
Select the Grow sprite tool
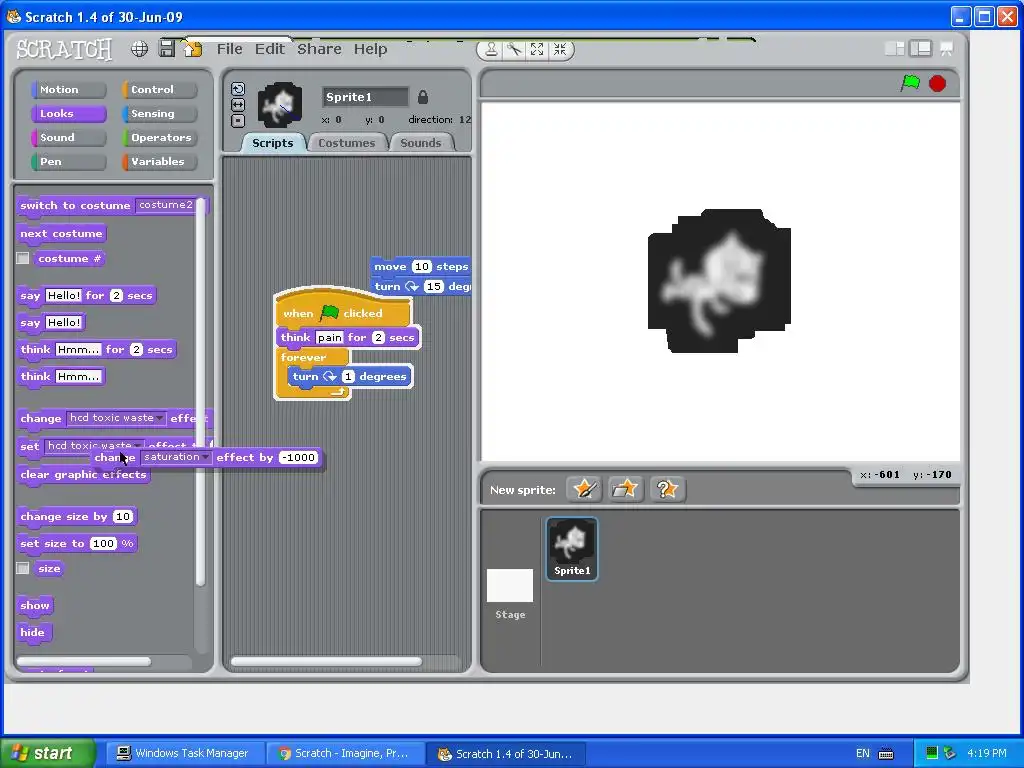537,49
